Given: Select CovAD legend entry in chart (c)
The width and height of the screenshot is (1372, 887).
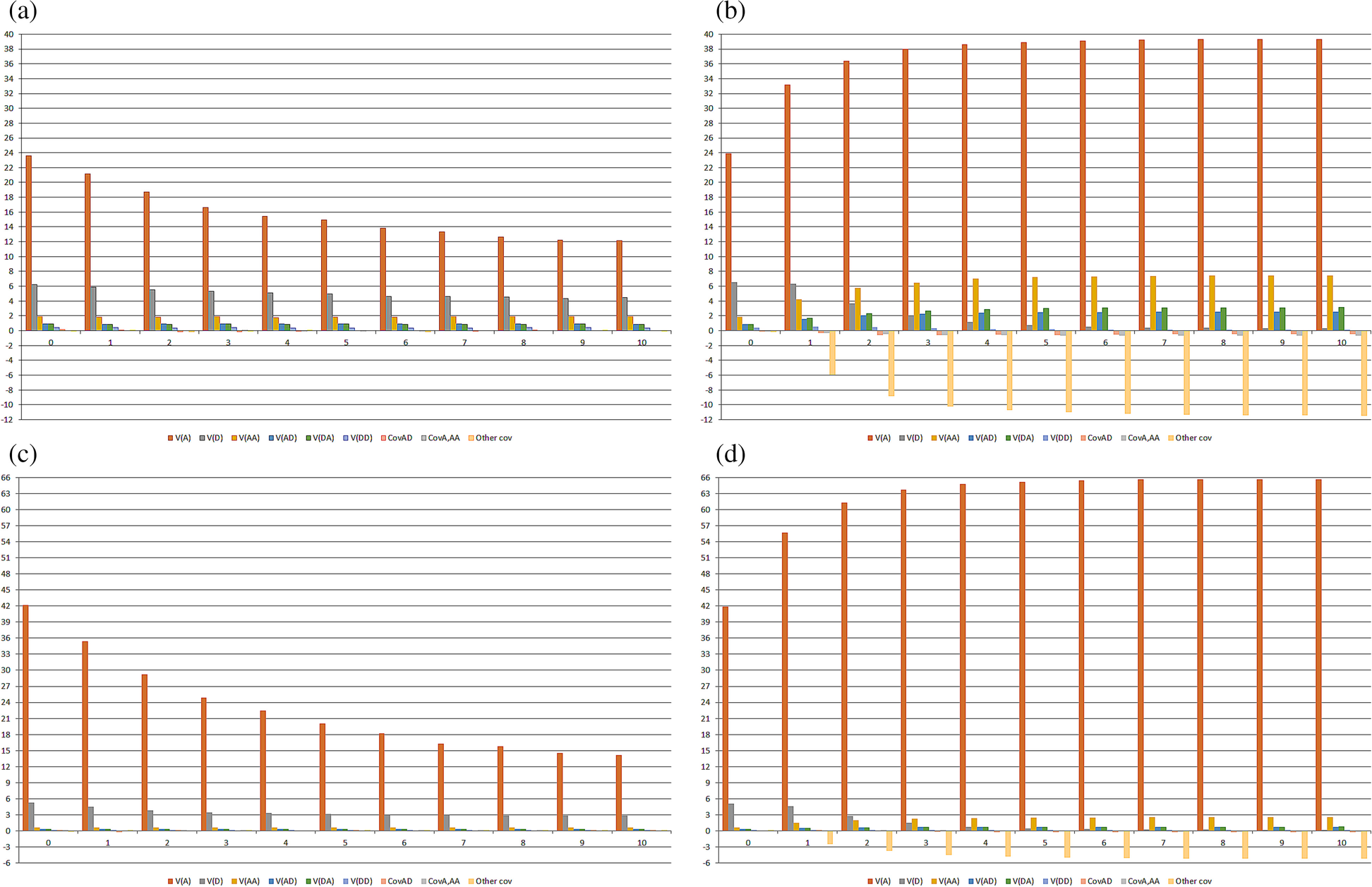Looking at the screenshot, I should click(x=396, y=881).
